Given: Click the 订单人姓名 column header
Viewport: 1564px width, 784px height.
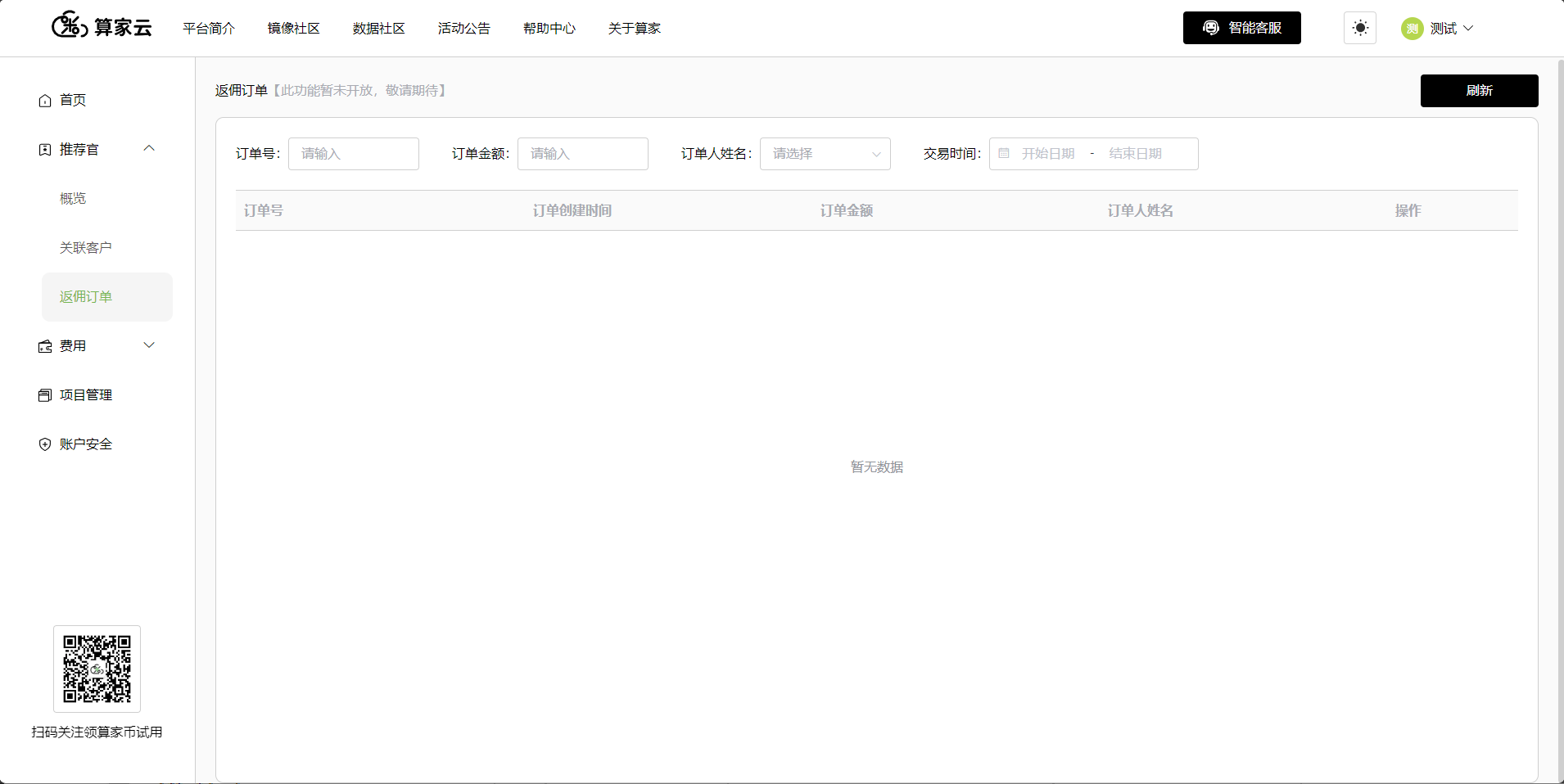Looking at the screenshot, I should pyautogui.click(x=1141, y=210).
